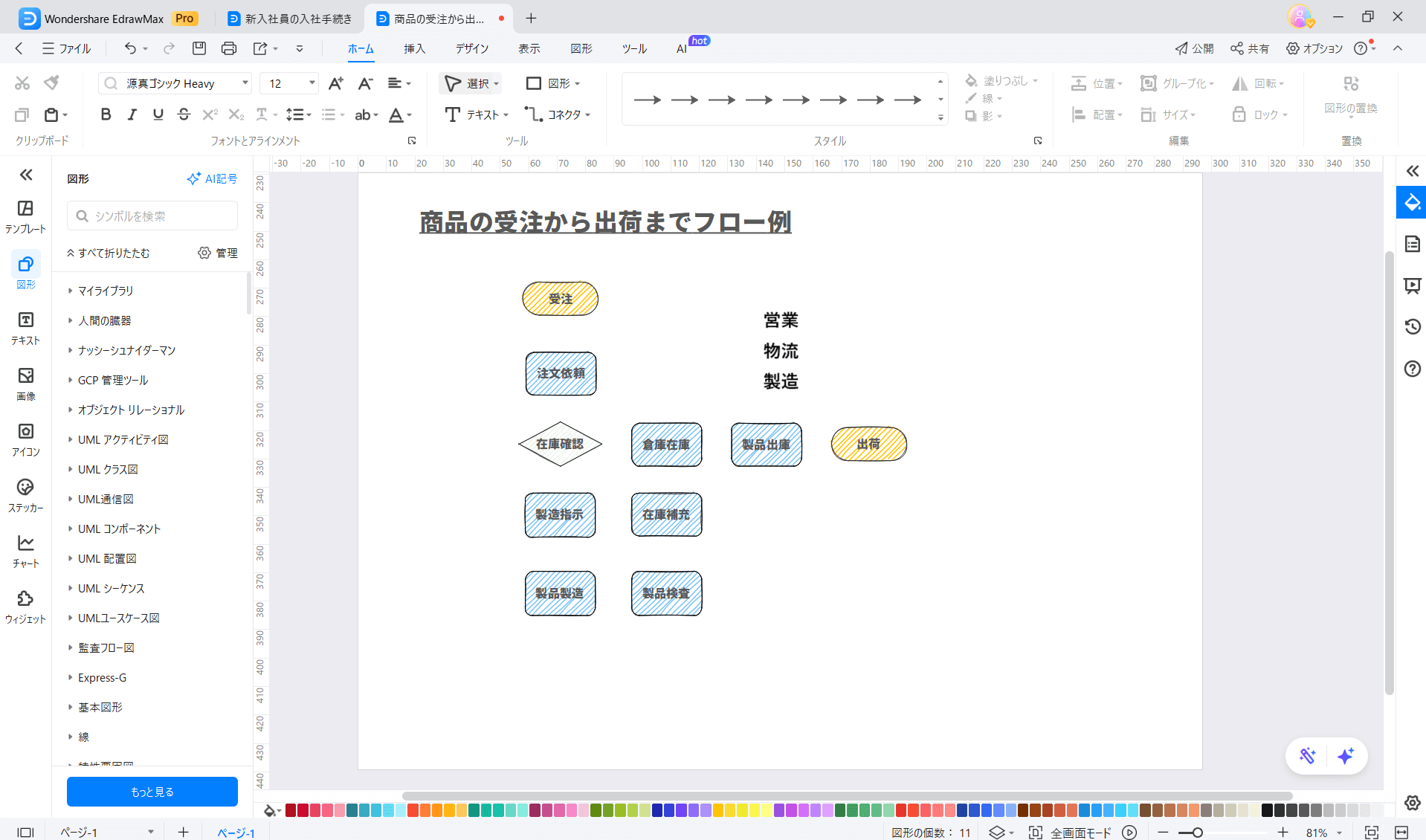Select the 在庫確認 diamond shape
1426x840 pixels.
[560, 444]
